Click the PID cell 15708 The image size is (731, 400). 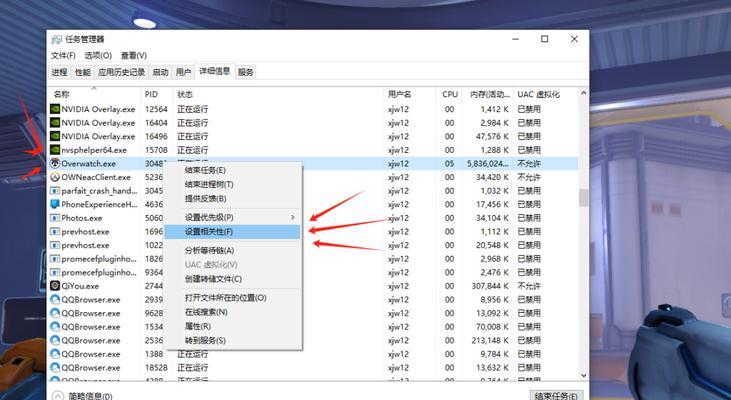156,150
